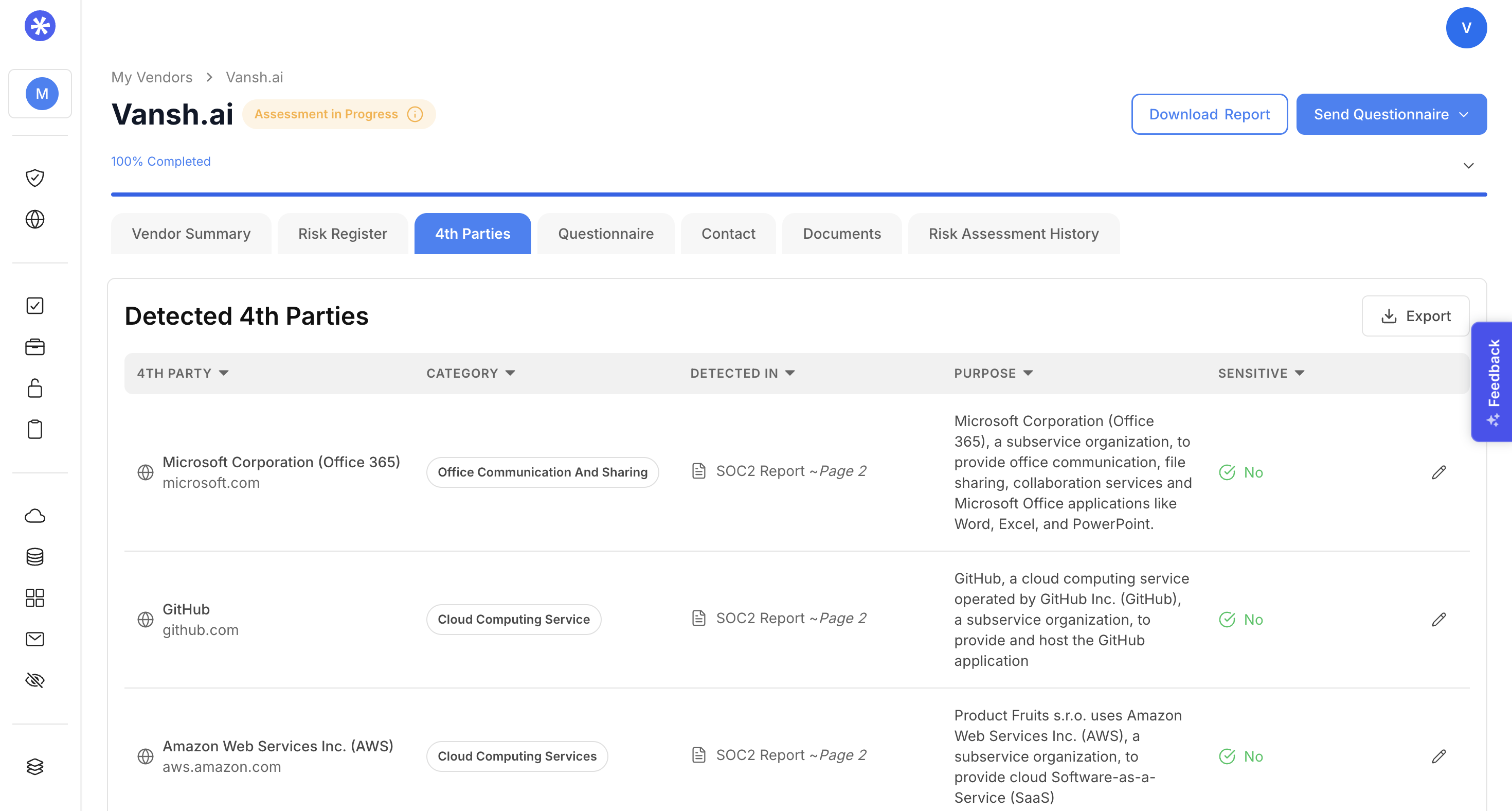Open the globe icon in sidebar
The width and height of the screenshot is (1512, 811).
(x=34, y=219)
